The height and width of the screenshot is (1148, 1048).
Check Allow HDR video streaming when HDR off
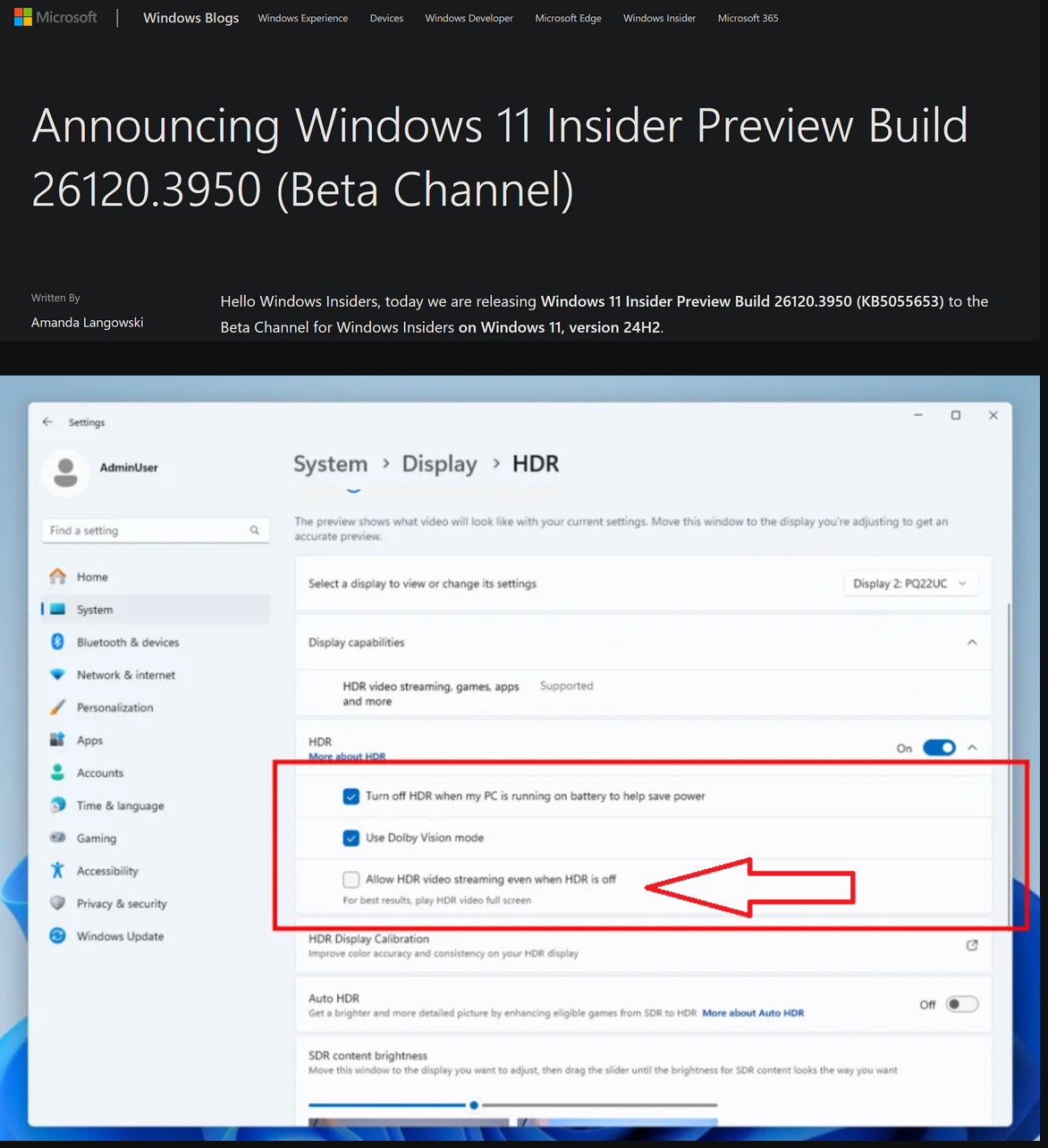[351, 879]
